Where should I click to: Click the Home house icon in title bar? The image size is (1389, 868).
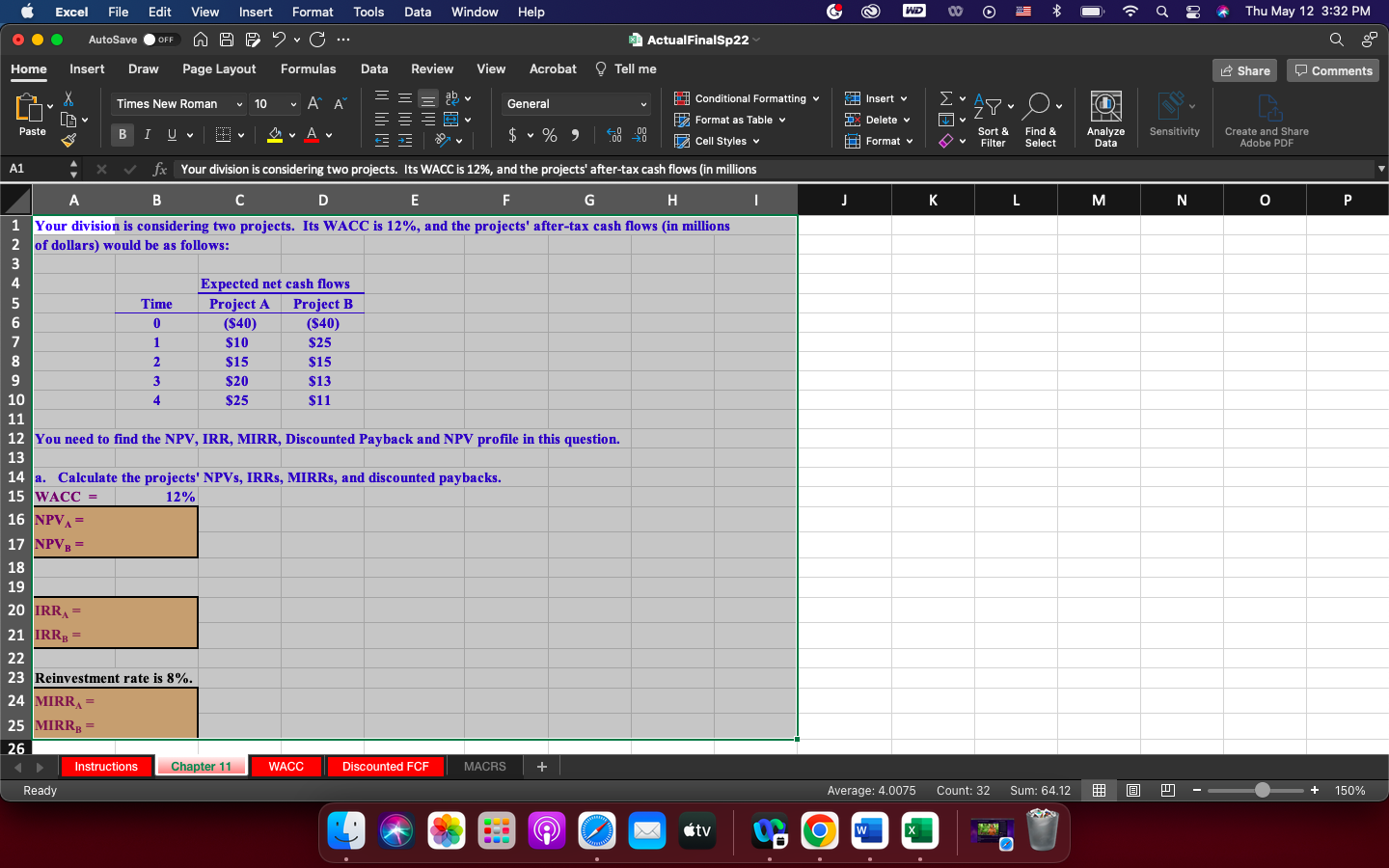coord(201,40)
